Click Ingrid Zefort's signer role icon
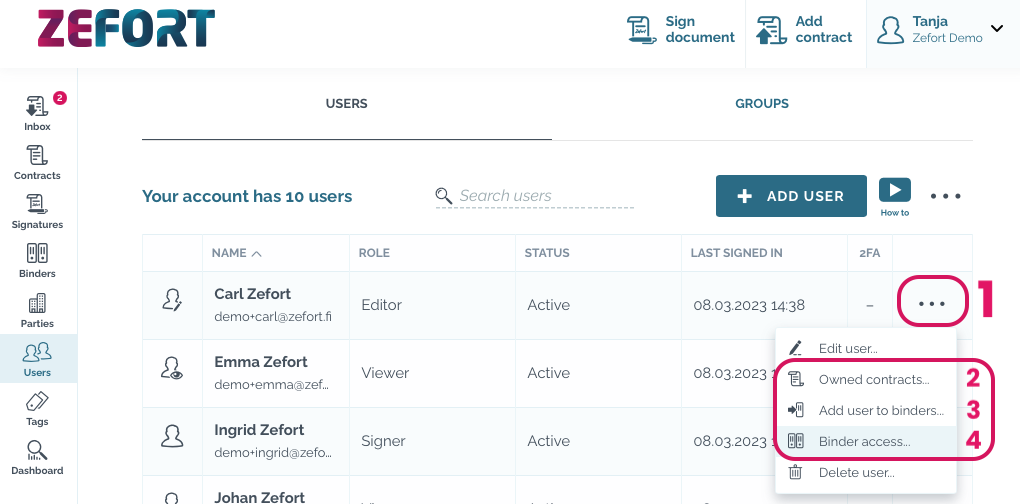This screenshot has width=1020, height=504. (172, 436)
